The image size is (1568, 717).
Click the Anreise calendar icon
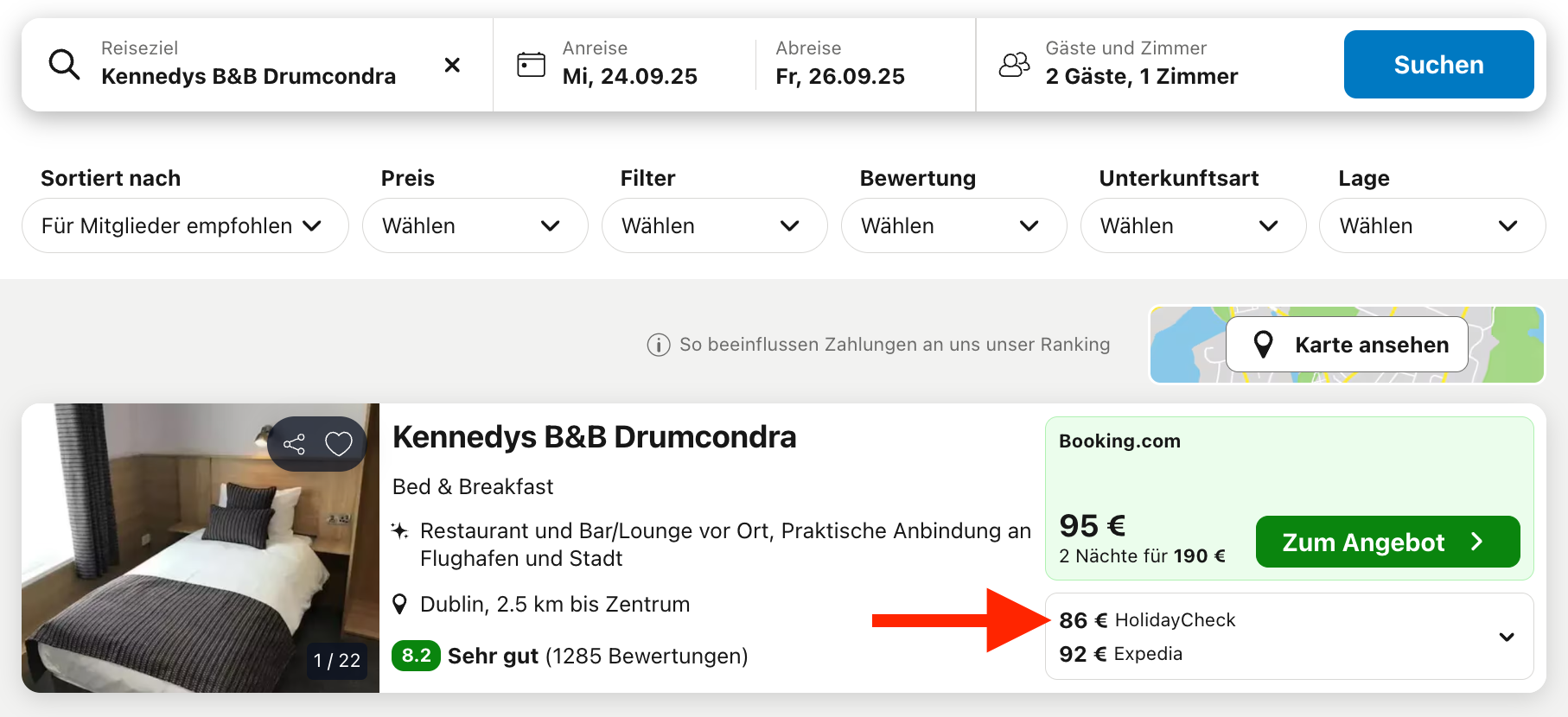pyautogui.click(x=531, y=65)
